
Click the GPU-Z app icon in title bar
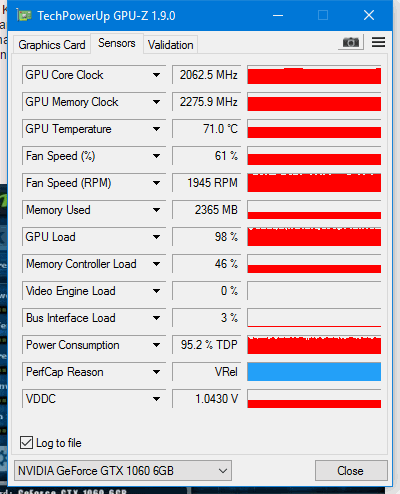pos(24,16)
